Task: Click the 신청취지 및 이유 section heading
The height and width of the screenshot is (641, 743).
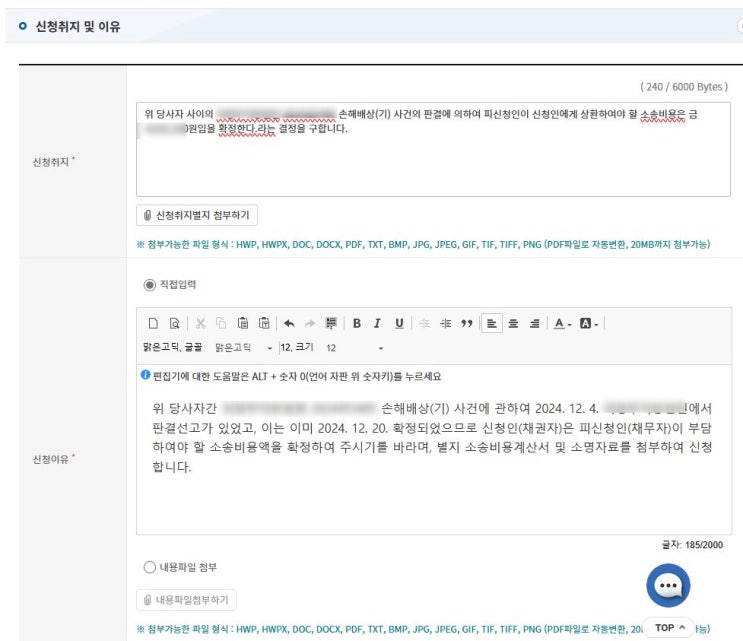Action: click(x=78, y=27)
